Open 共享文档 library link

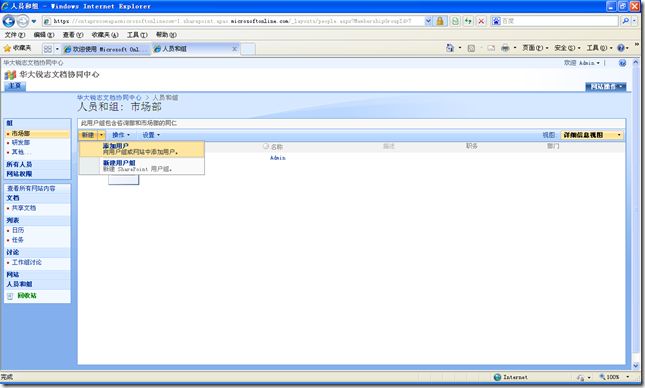[24, 208]
